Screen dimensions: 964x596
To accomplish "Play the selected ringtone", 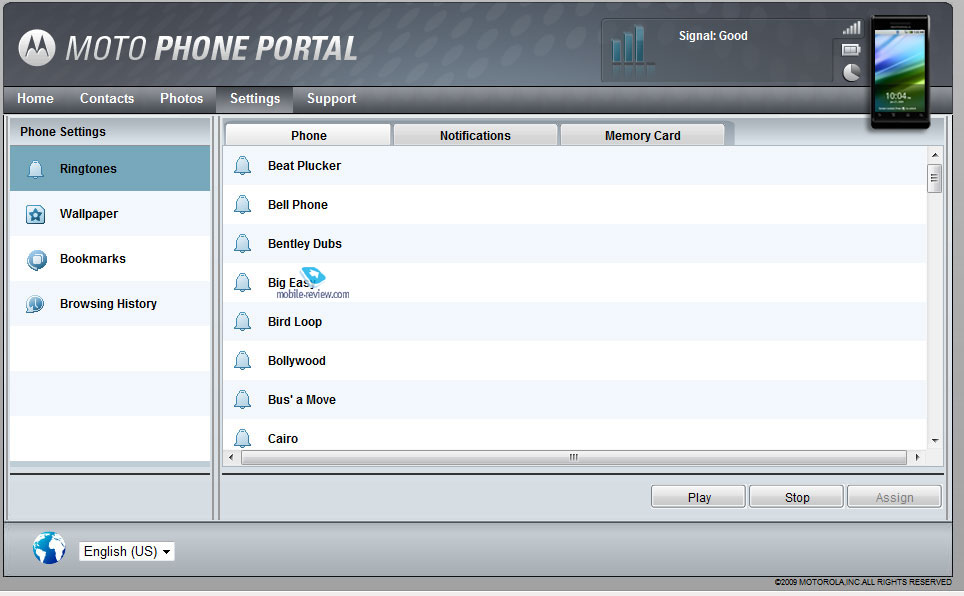I will click(698, 497).
